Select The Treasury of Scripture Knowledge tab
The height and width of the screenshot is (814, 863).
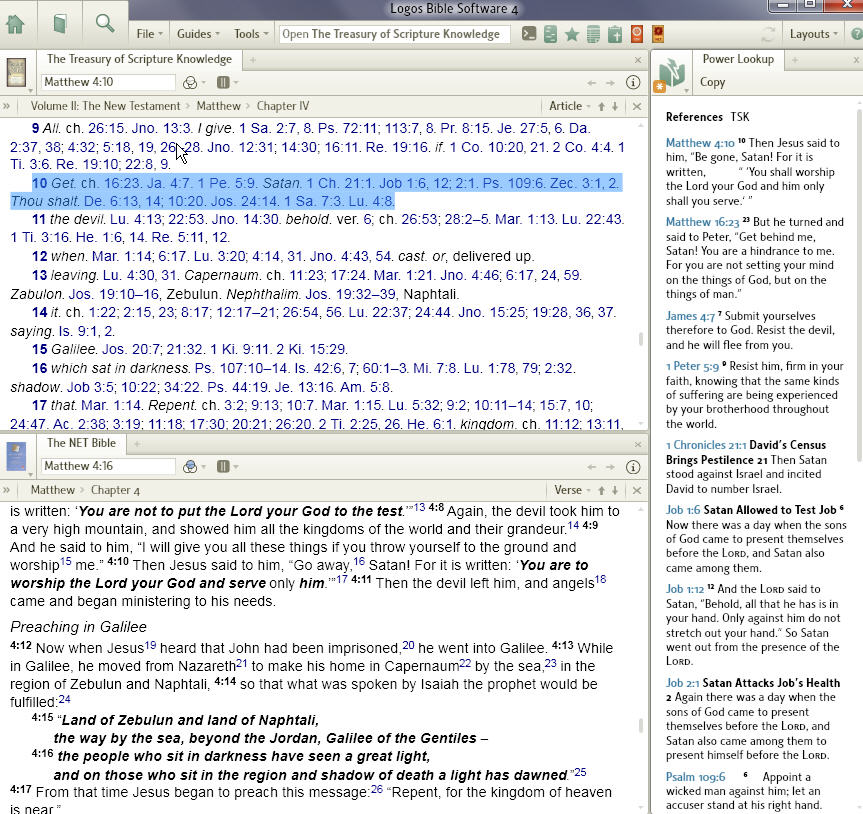139,59
